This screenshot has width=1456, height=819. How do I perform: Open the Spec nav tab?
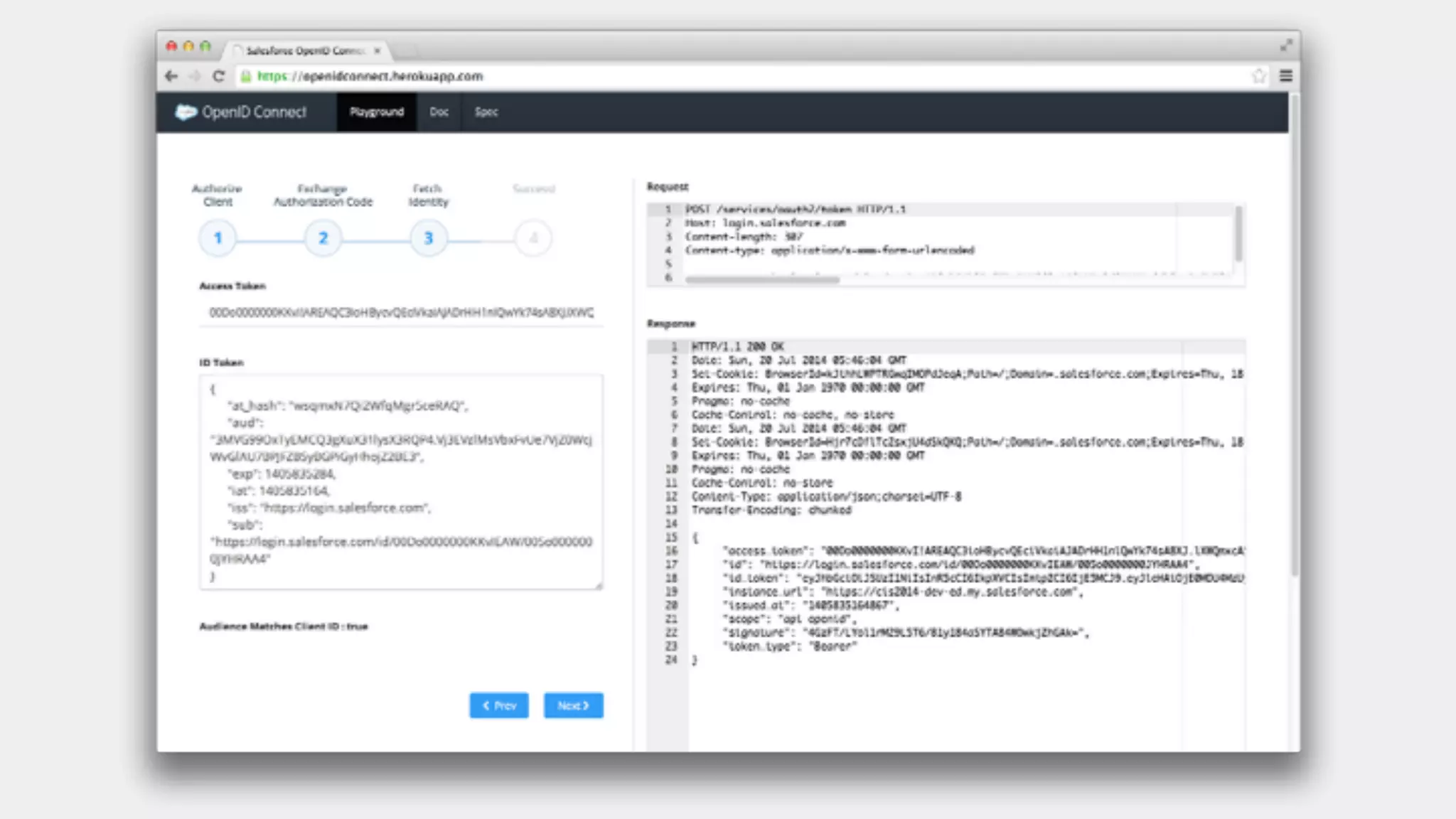[x=486, y=112]
